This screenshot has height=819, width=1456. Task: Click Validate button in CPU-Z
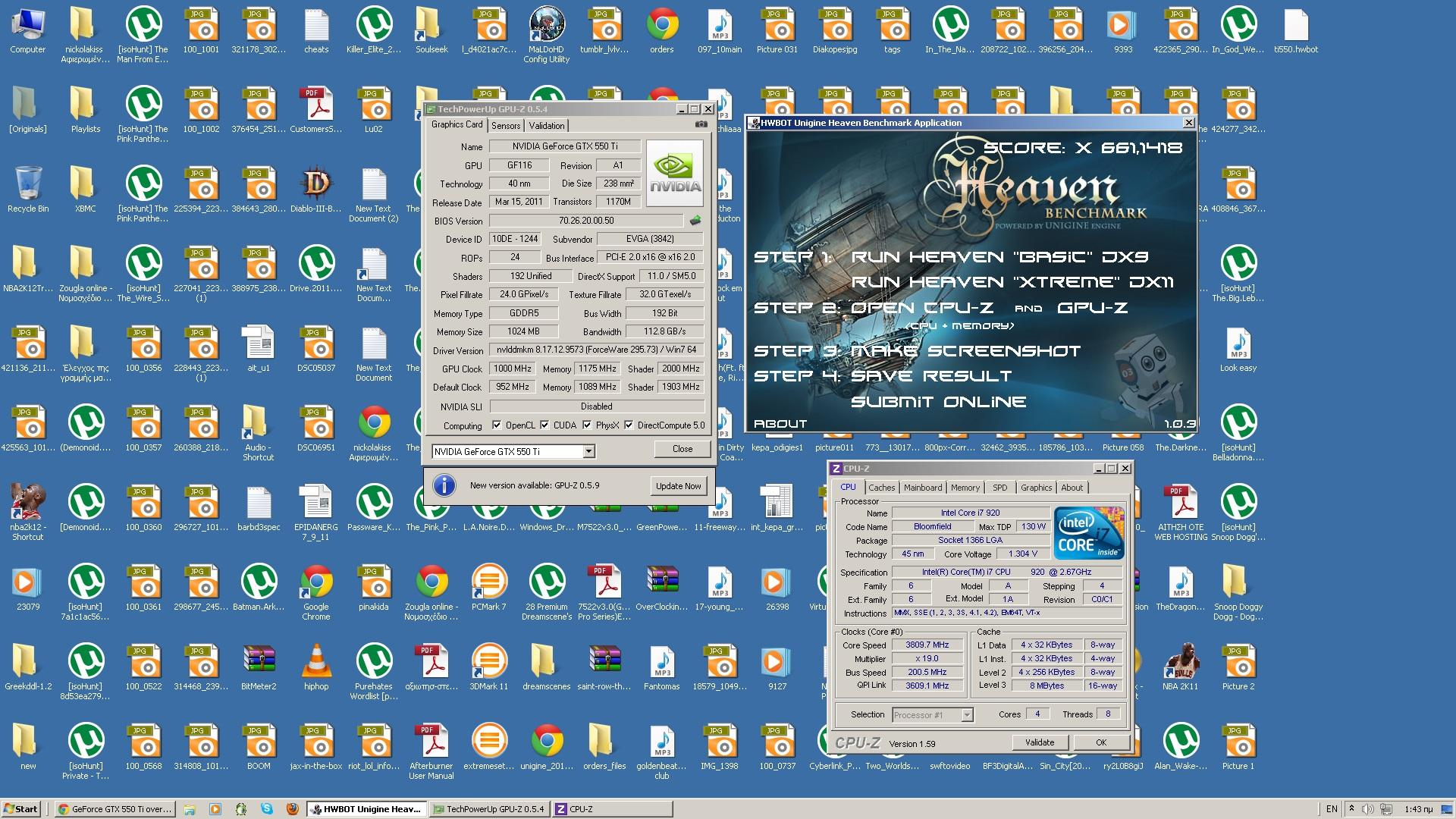[1040, 742]
